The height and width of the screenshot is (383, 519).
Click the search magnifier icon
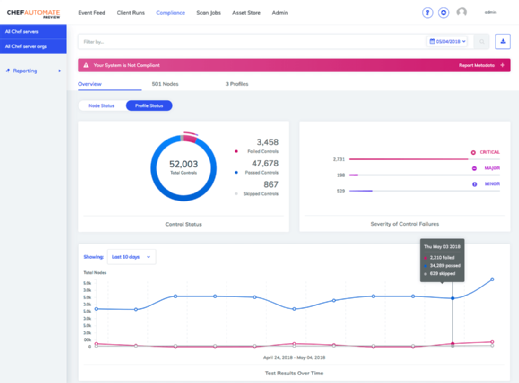click(482, 42)
